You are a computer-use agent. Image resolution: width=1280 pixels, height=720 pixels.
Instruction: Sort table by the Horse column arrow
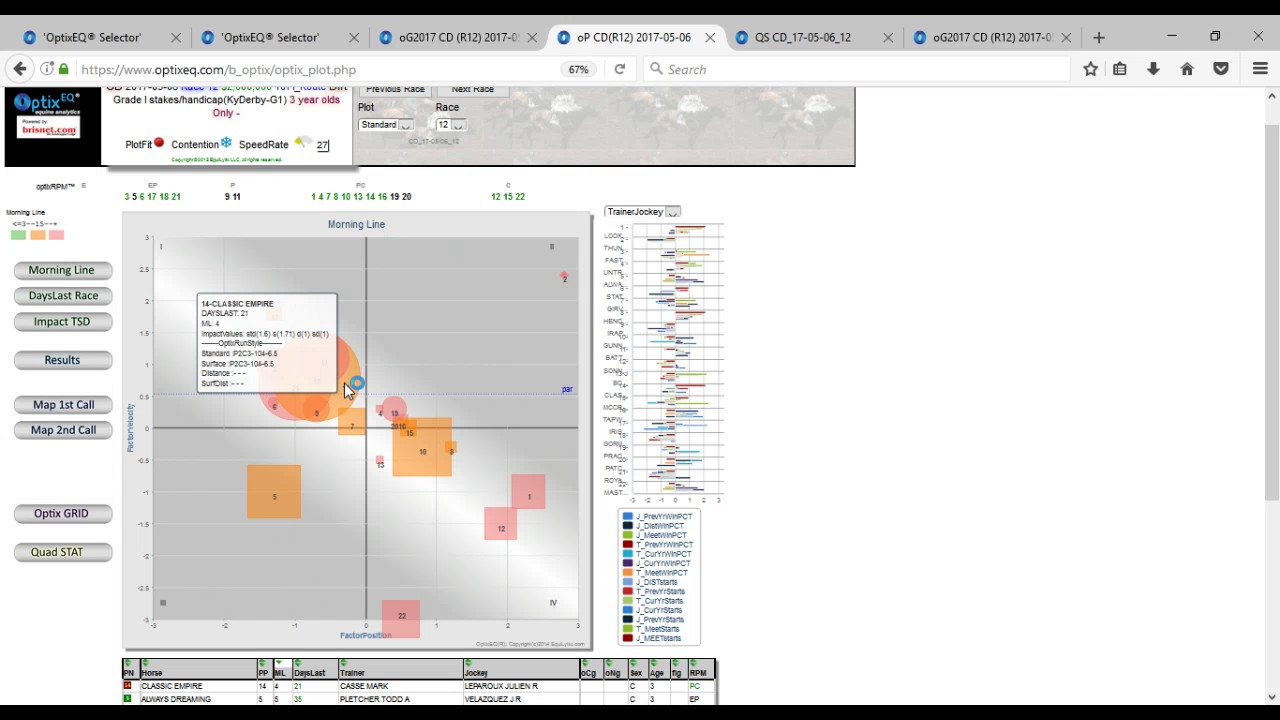[x=145, y=663]
